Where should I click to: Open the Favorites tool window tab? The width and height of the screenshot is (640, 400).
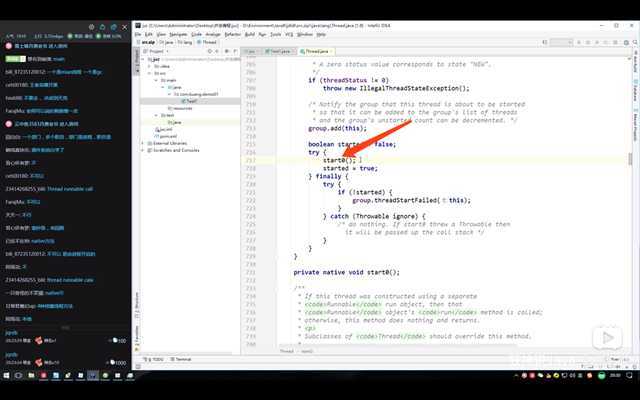point(137,336)
